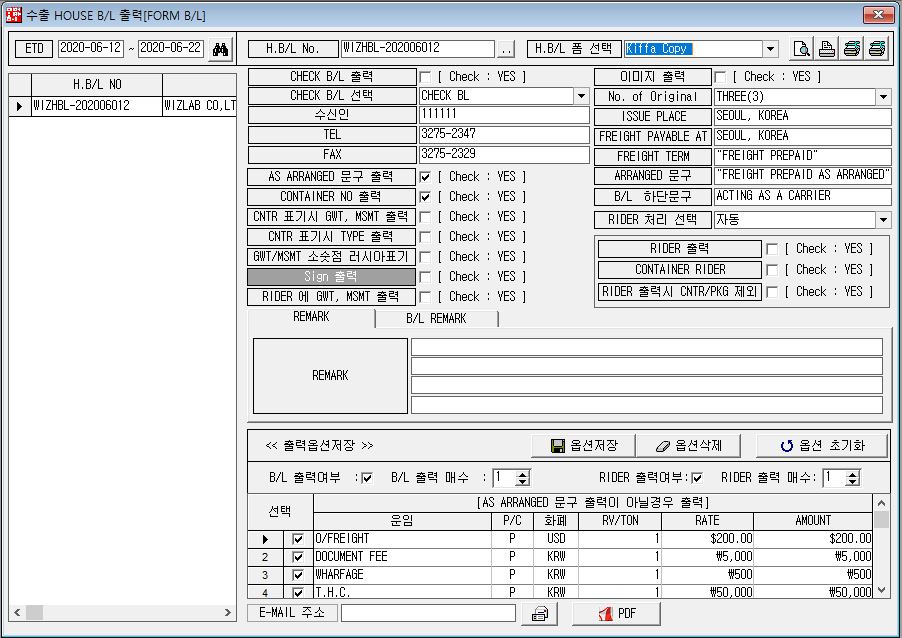The image size is (902, 638).
Task: Enable the CHECK B/L 출력 checkbox
Action: coord(425,77)
